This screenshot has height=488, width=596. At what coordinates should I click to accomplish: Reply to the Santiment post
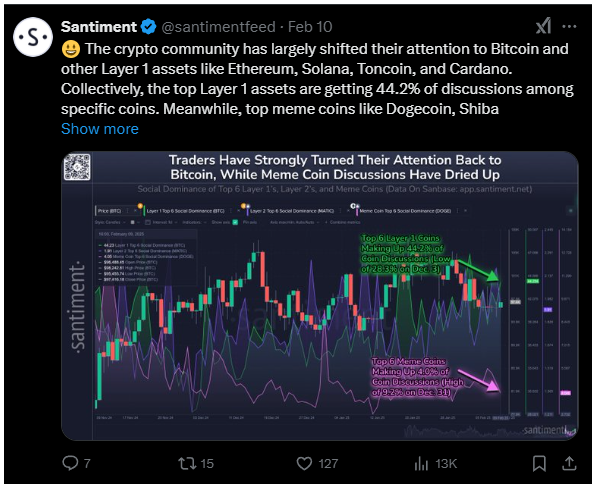tap(76, 463)
